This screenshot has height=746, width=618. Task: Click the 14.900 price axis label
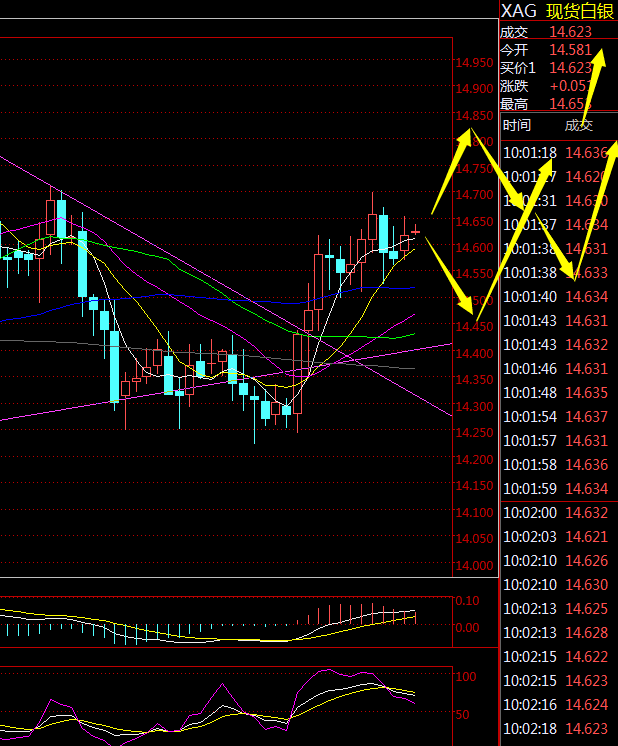click(x=474, y=89)
